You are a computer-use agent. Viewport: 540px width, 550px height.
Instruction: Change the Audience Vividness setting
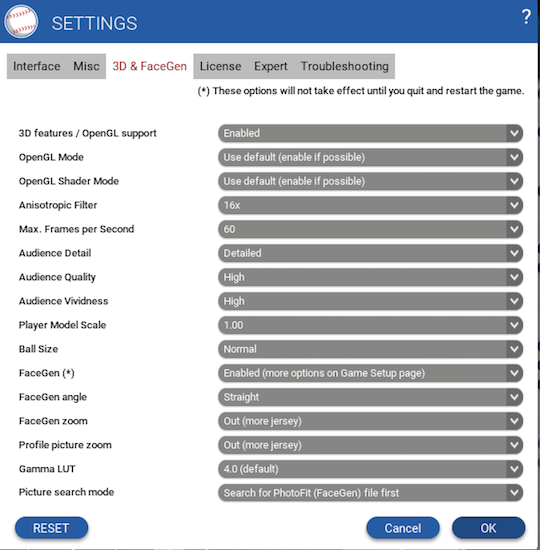click(x=371, y=301)
